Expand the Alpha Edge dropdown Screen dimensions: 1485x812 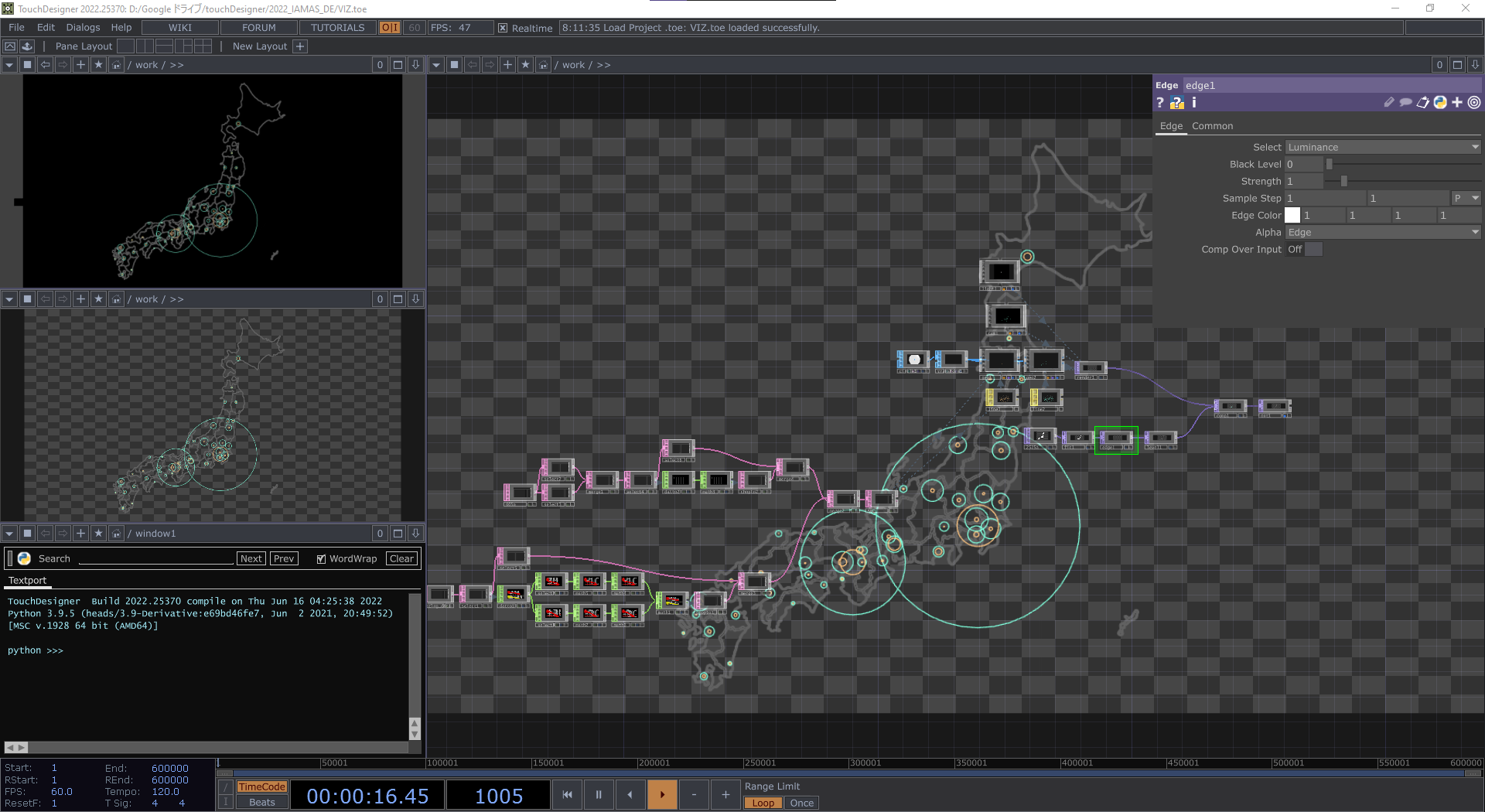point(1382,232)
